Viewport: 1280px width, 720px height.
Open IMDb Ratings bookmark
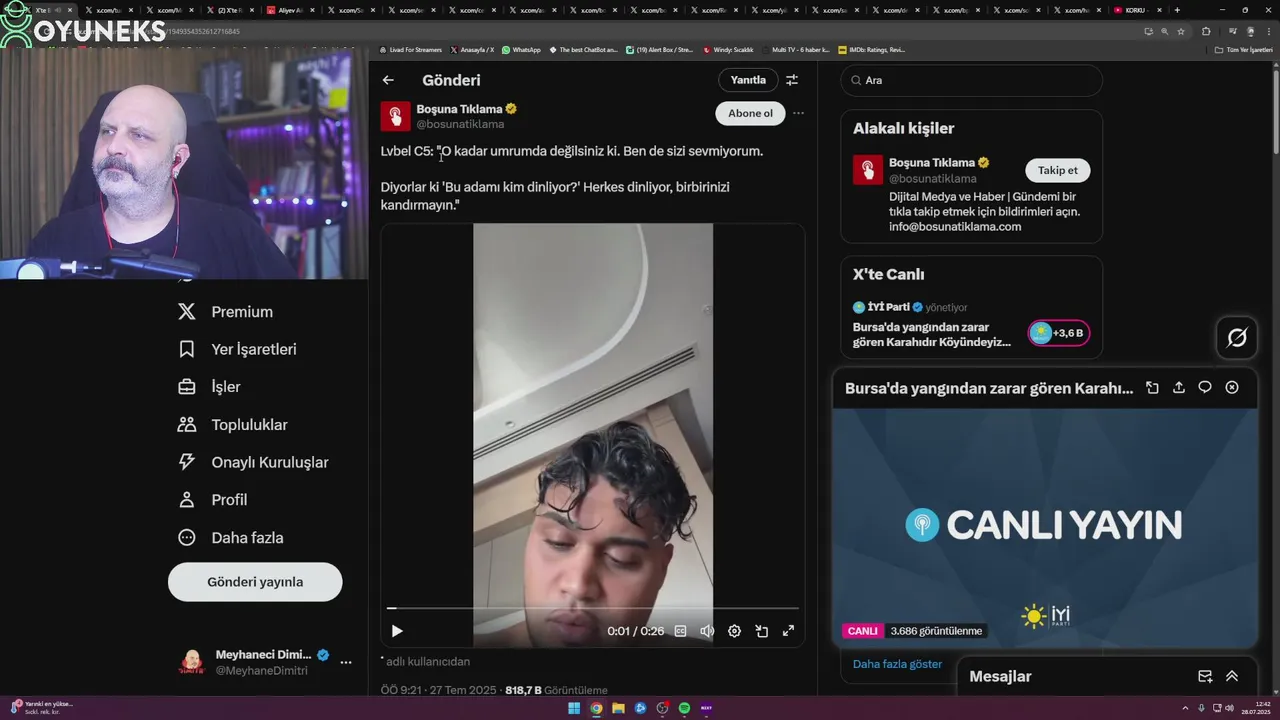pyautogui.click(x=872, y=49)
